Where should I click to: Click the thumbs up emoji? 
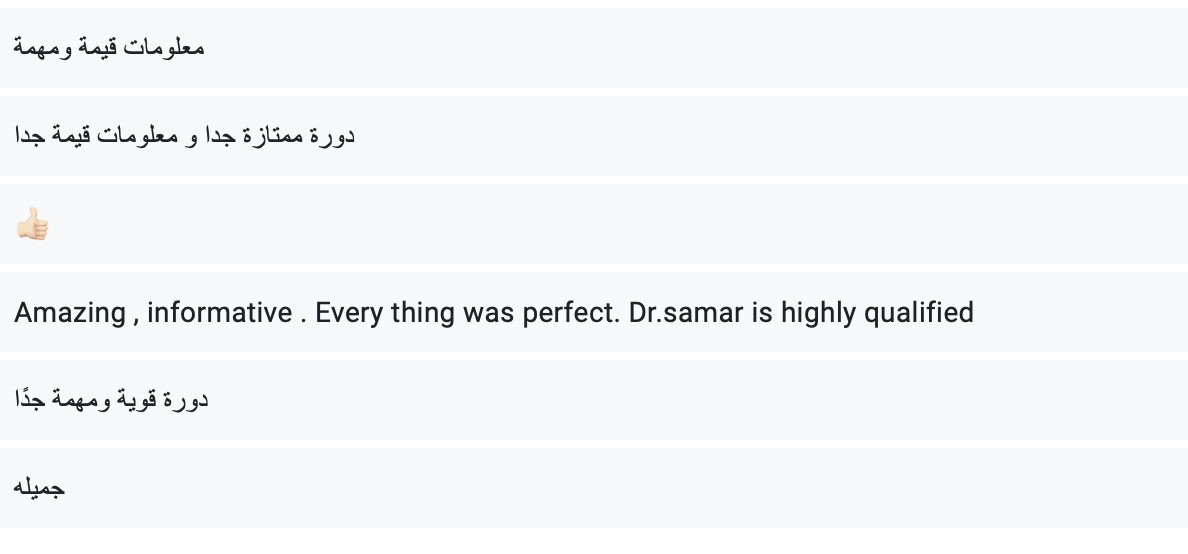point(32,225)
